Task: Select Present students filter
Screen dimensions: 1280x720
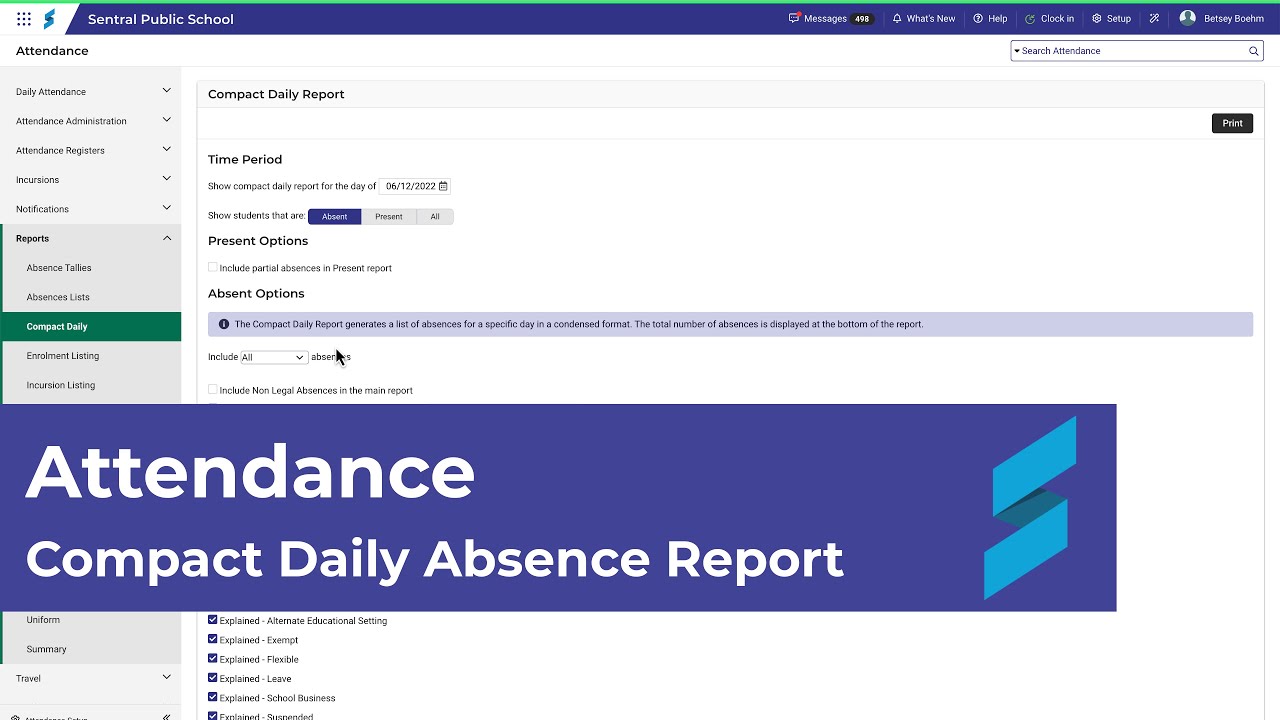Action: coord(389,216)
